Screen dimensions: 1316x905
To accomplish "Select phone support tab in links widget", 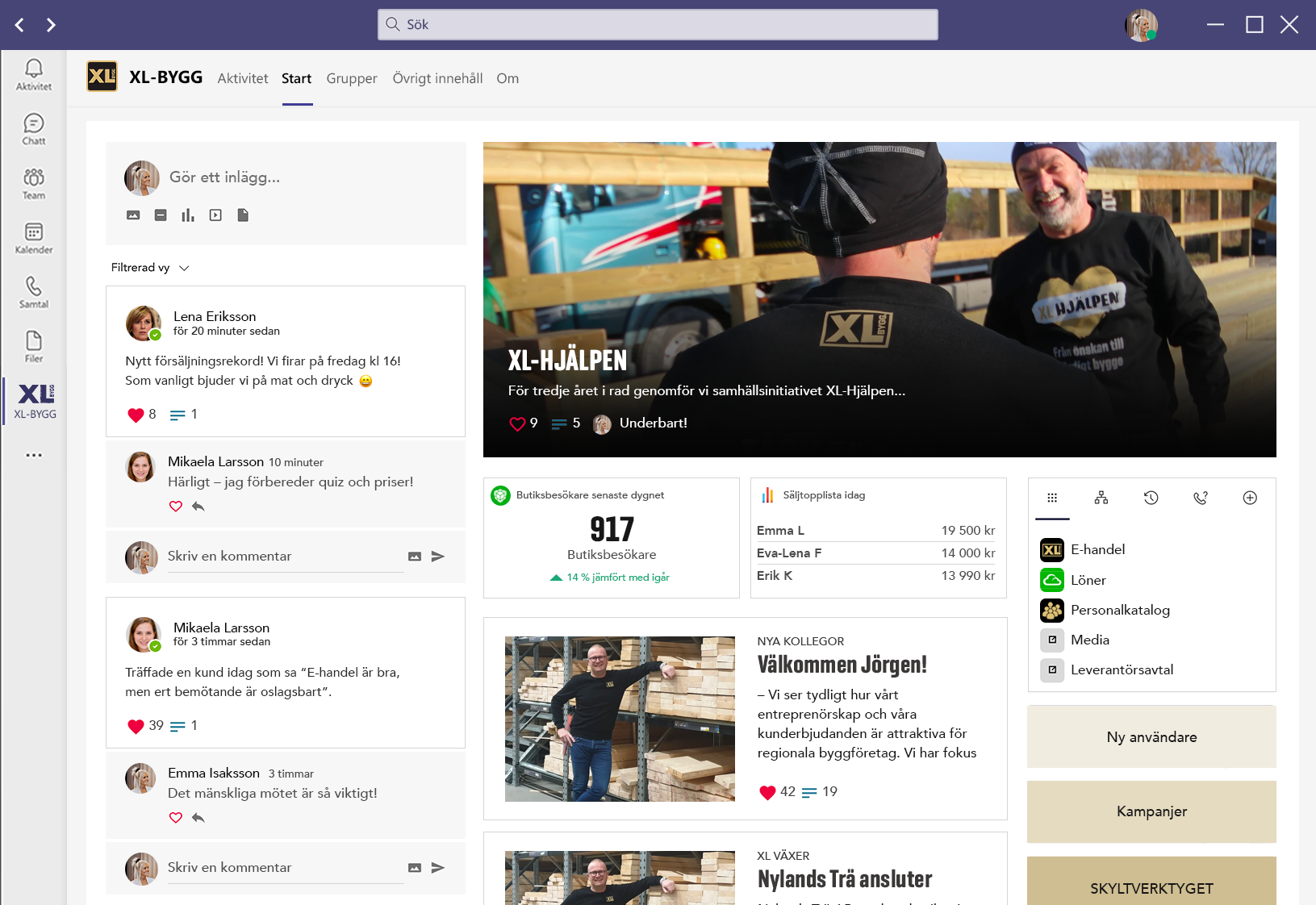I will coord(1201,498).
